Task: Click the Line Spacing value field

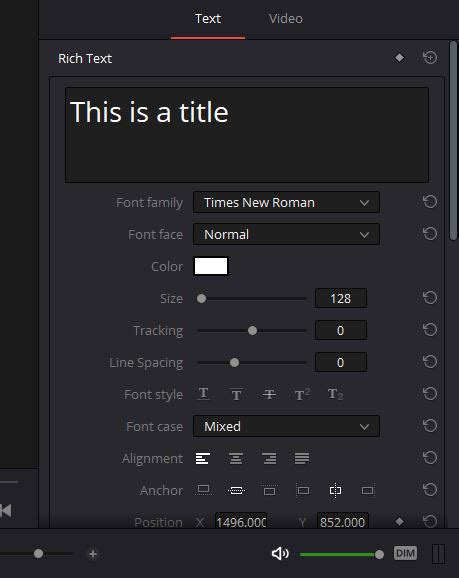Action: [x=341, y=362]
